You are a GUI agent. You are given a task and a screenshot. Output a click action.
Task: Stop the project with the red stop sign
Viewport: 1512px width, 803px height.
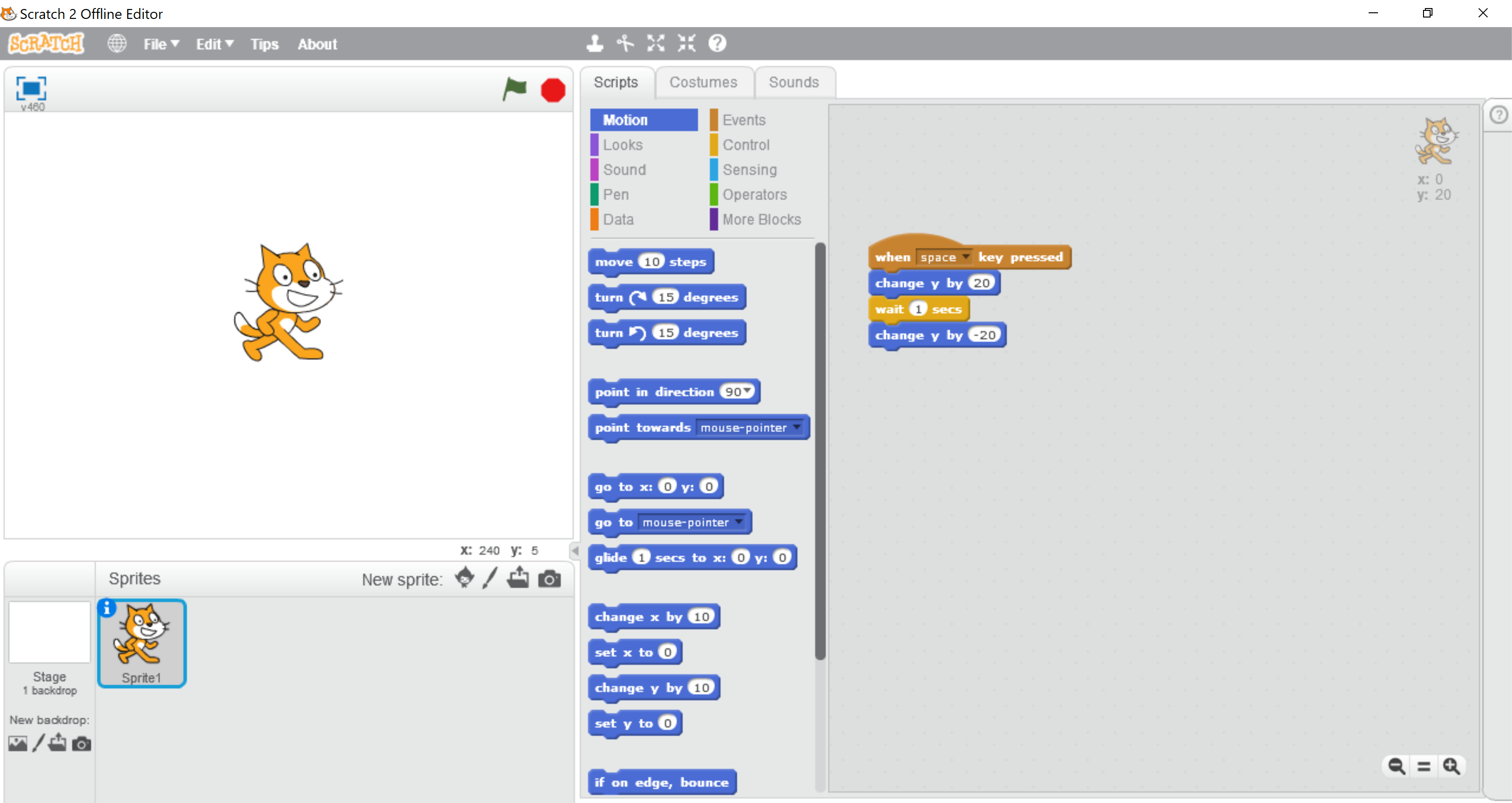coord(552,89)
